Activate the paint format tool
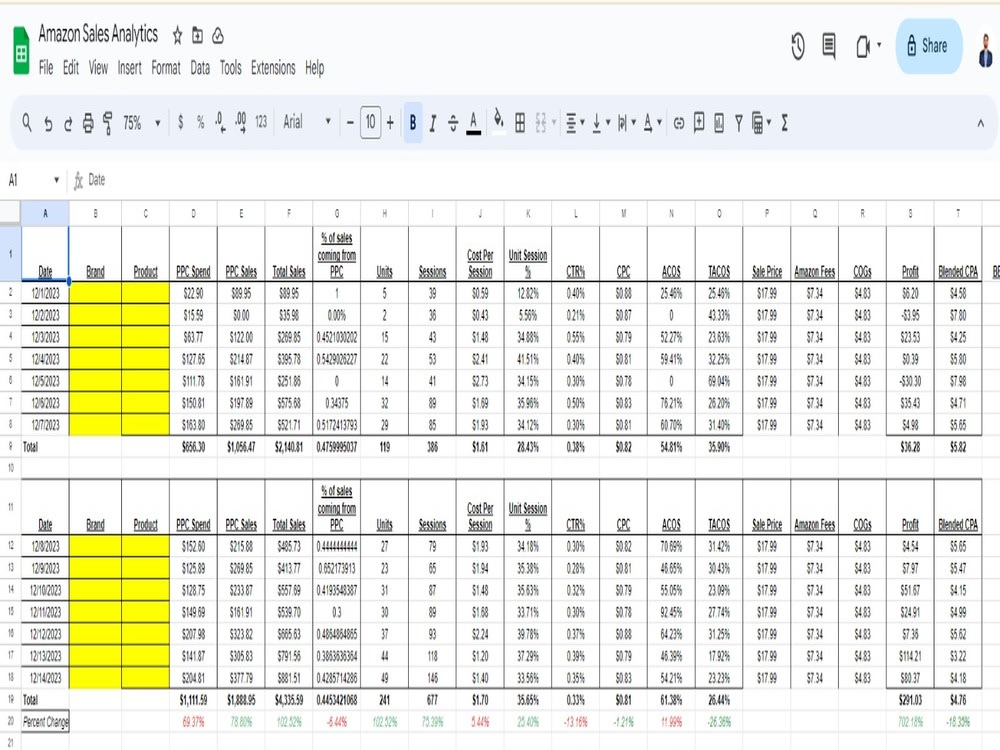 pos(108,122)
